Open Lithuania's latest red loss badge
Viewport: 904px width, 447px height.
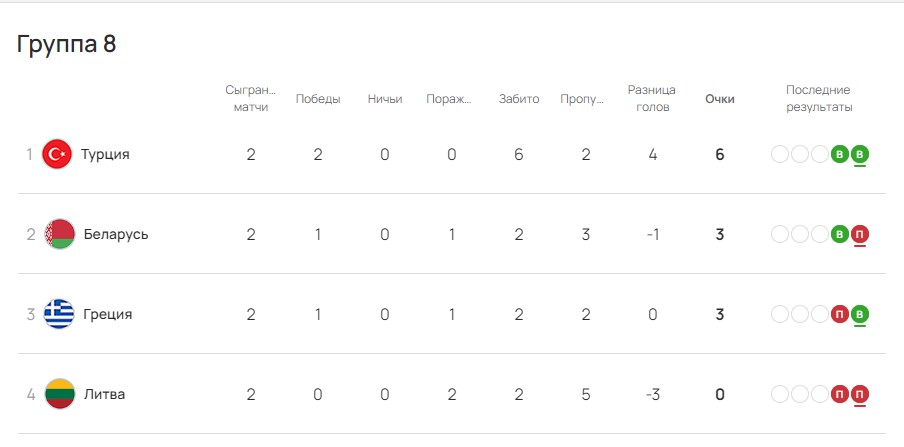(x=860, y=395)
